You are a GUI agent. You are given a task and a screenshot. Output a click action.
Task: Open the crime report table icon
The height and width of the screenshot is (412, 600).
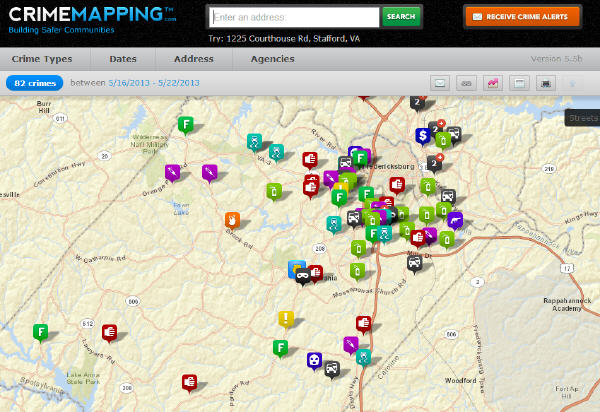(519, 83)
